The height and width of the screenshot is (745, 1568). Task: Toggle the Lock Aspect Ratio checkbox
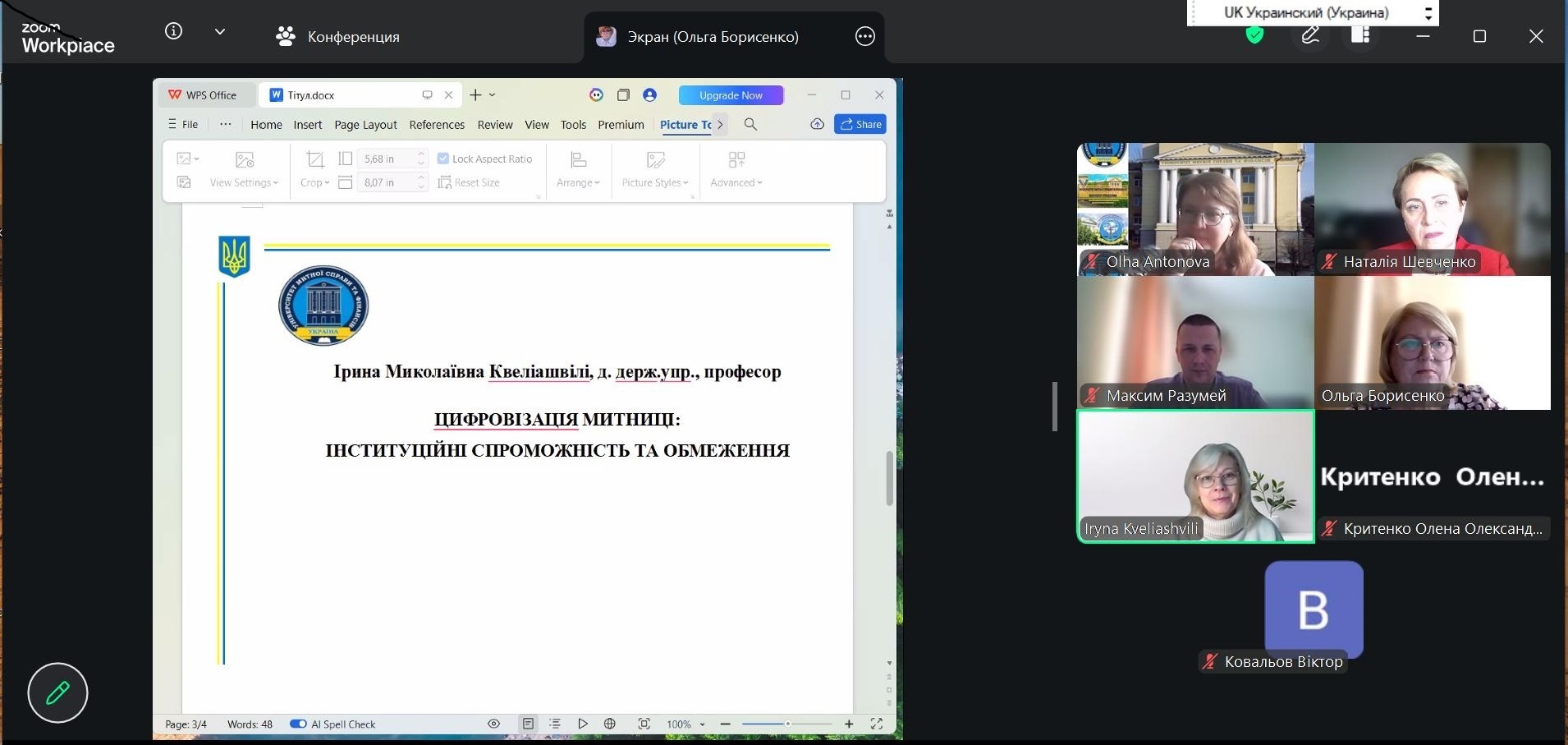(x=443, y=159)
